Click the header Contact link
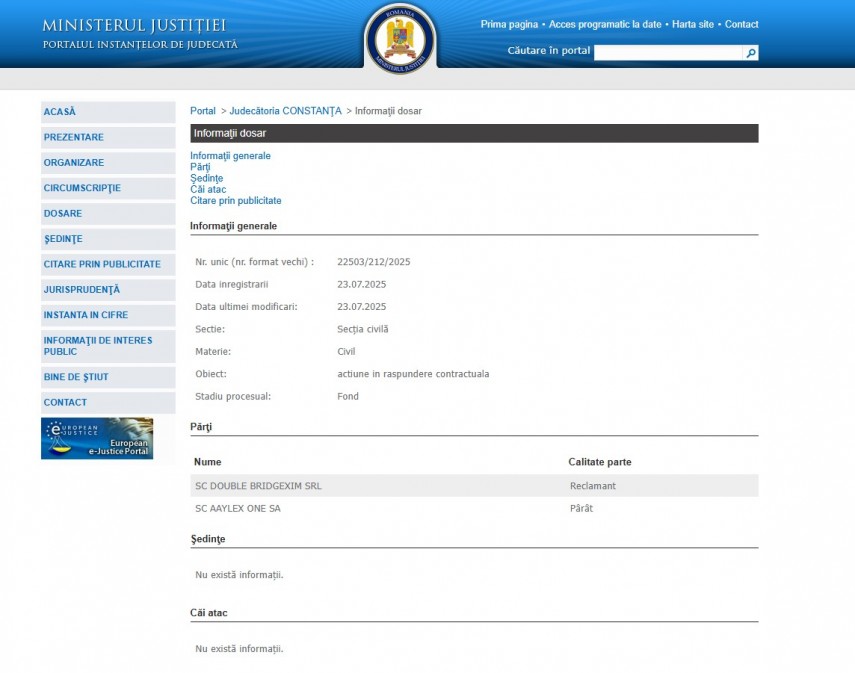 [741, 25]
